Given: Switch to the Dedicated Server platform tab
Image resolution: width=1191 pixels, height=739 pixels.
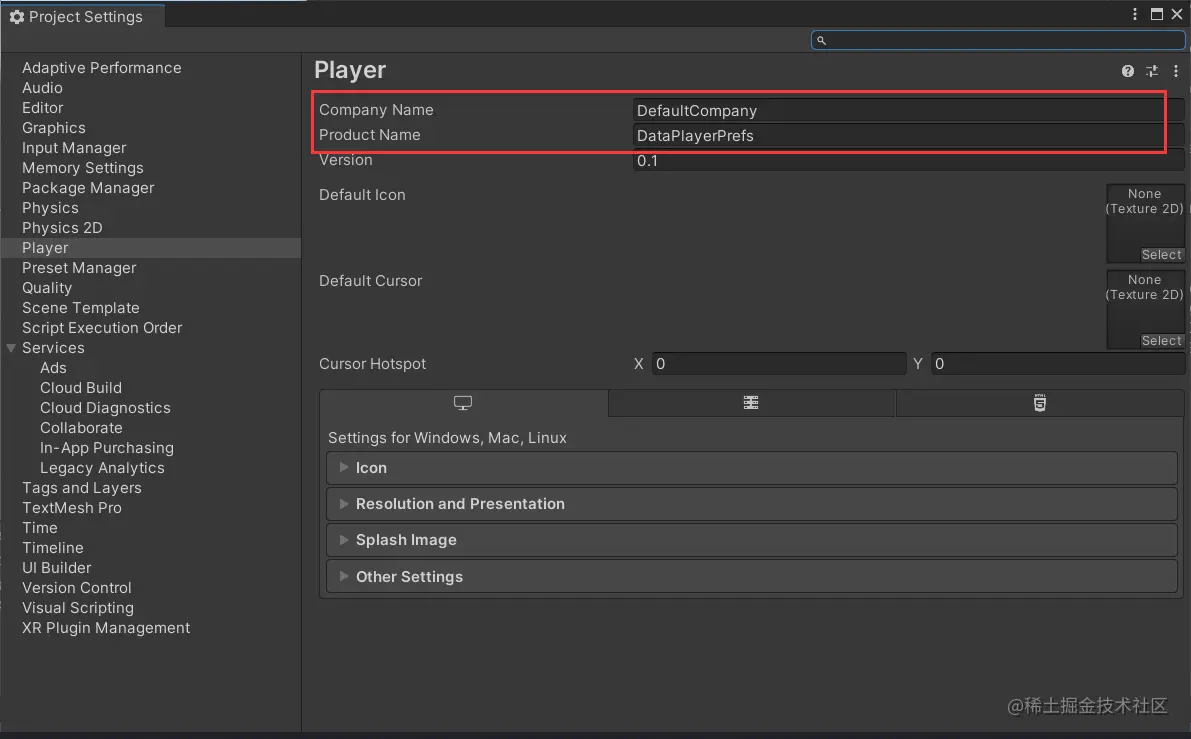Looking at the screenshot, I should click(x=751, y=403).
